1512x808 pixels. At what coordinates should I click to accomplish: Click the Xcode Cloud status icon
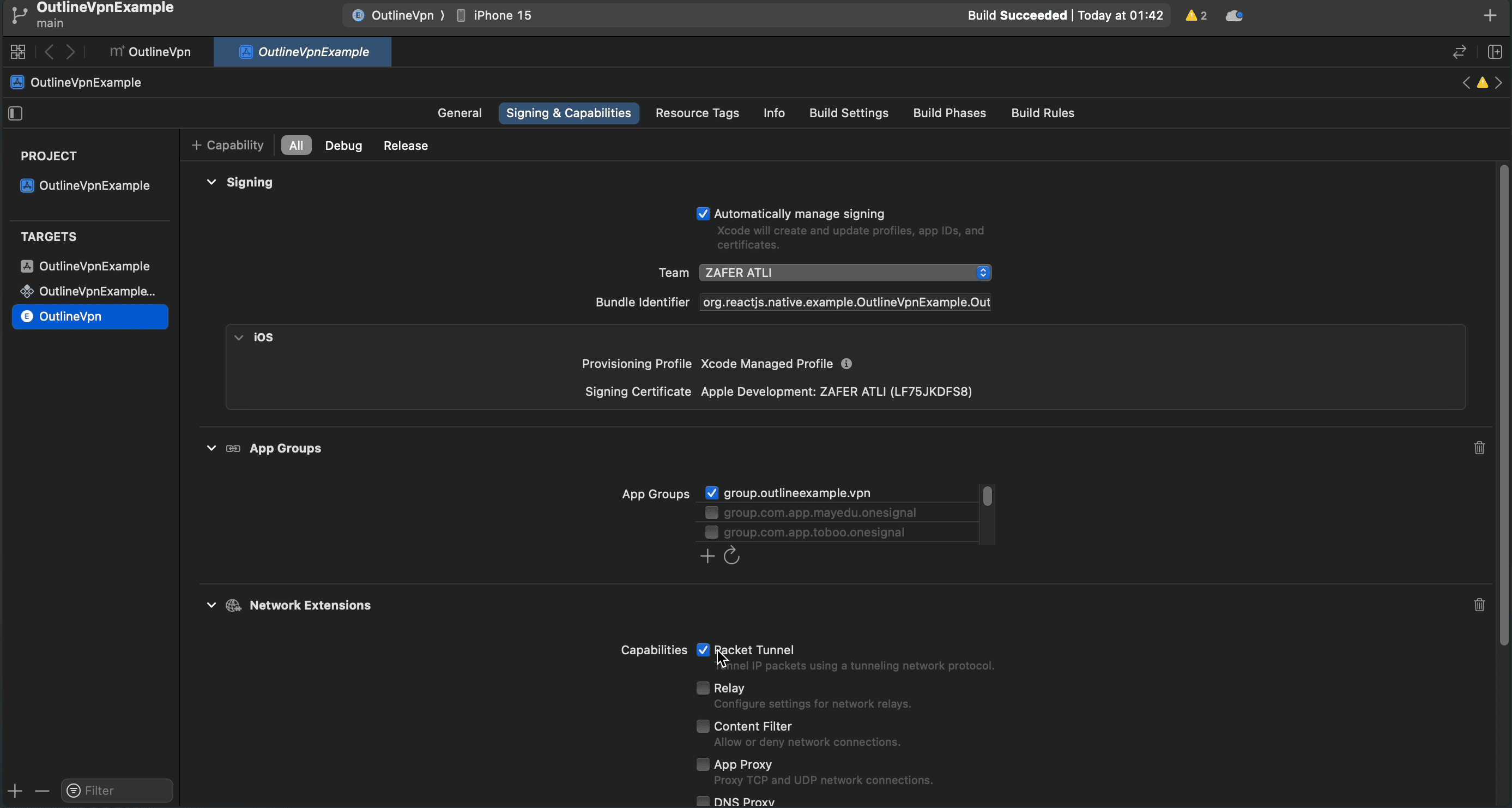pos(1234,15)
